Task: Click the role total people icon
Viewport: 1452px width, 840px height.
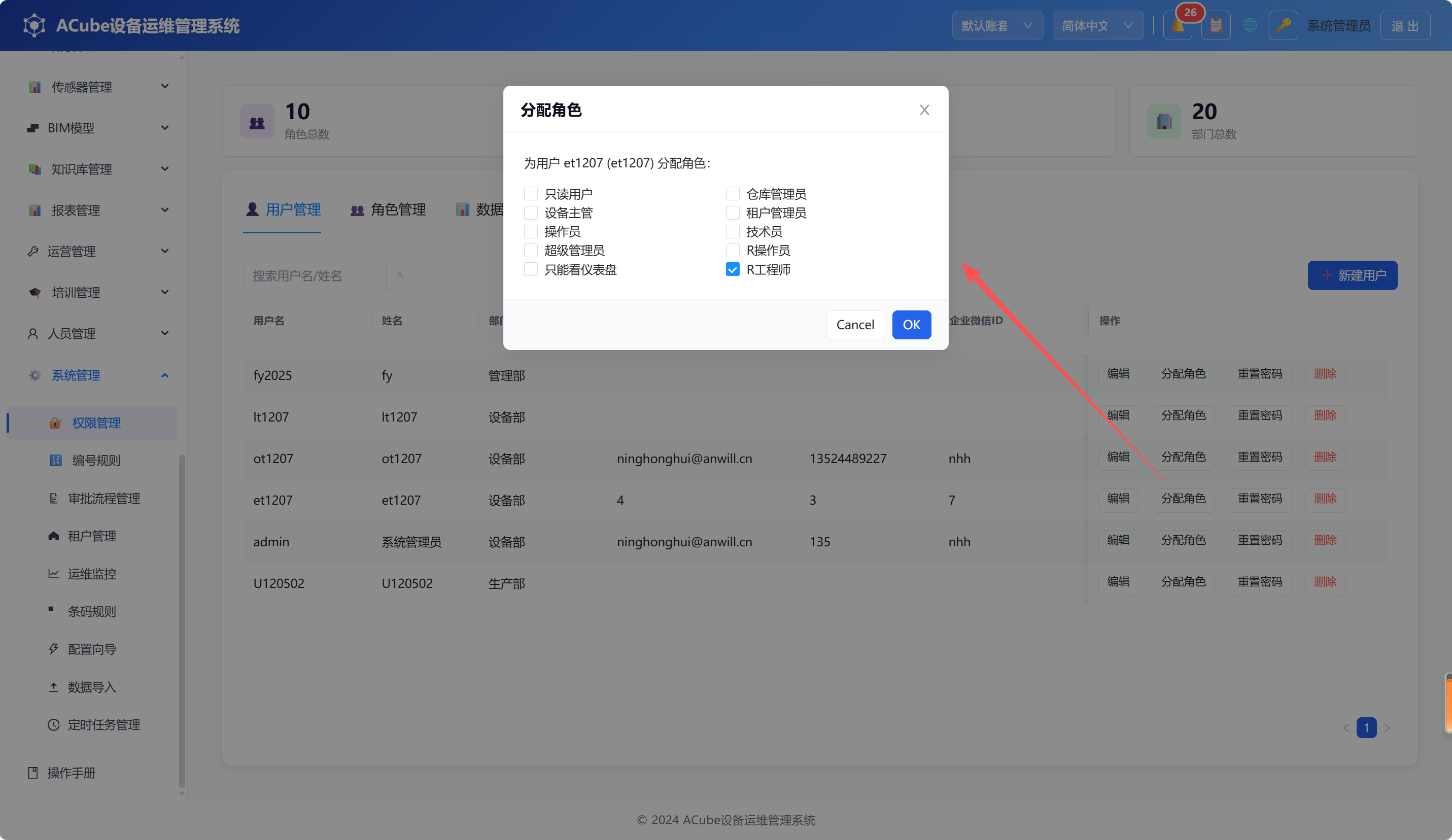Action: tap(257, 122)
